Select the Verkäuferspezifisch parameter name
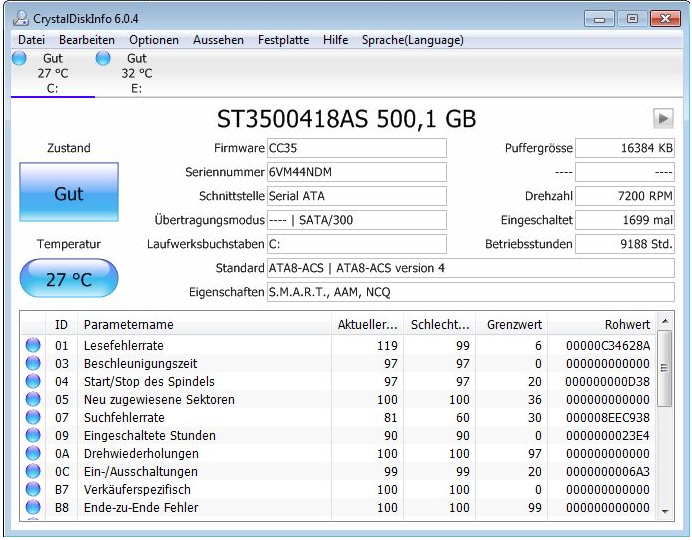The height and width of the screenshot is (540, 692). click(137, 490)
